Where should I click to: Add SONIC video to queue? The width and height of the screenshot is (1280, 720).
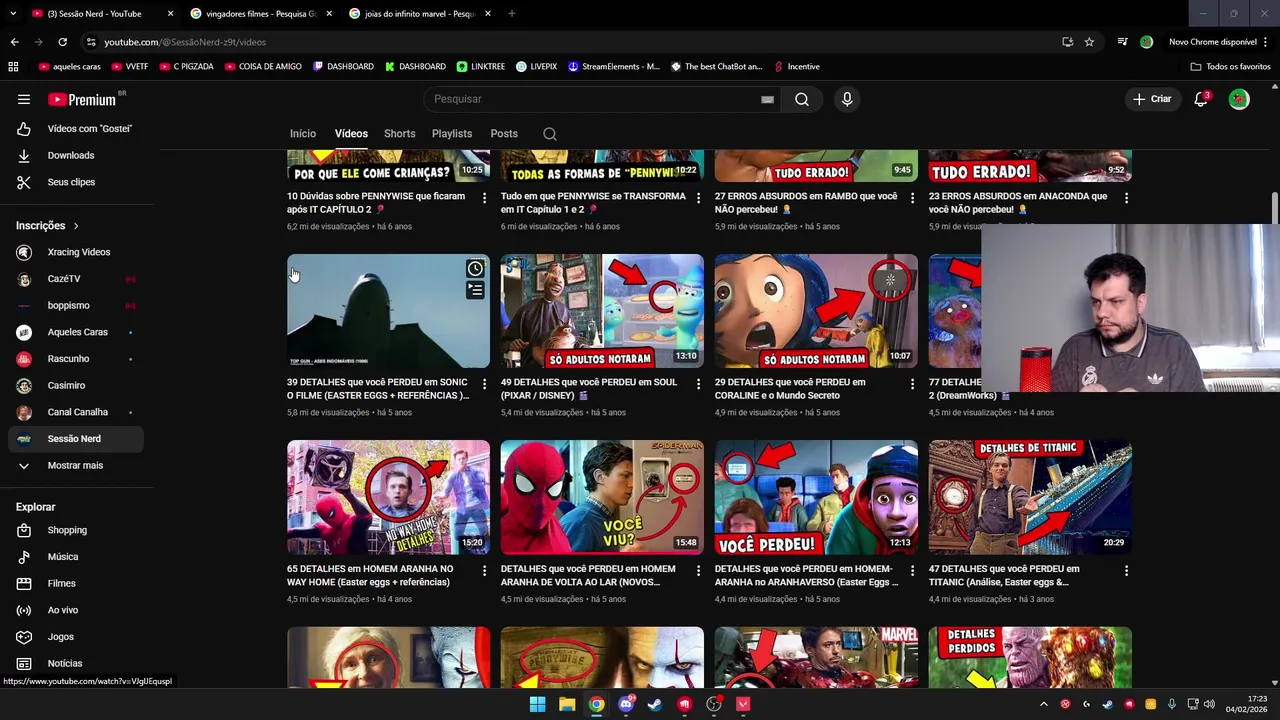(475, 290)
